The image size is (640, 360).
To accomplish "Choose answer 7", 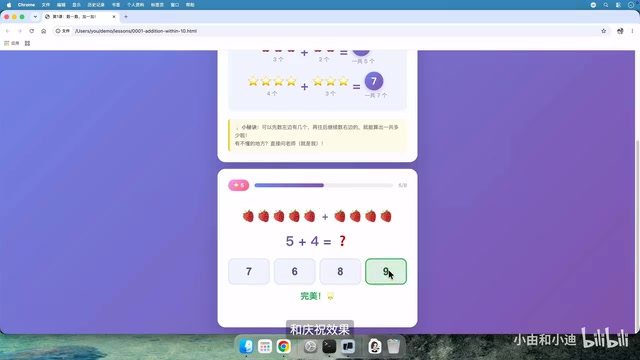I will tap(249, 271).
